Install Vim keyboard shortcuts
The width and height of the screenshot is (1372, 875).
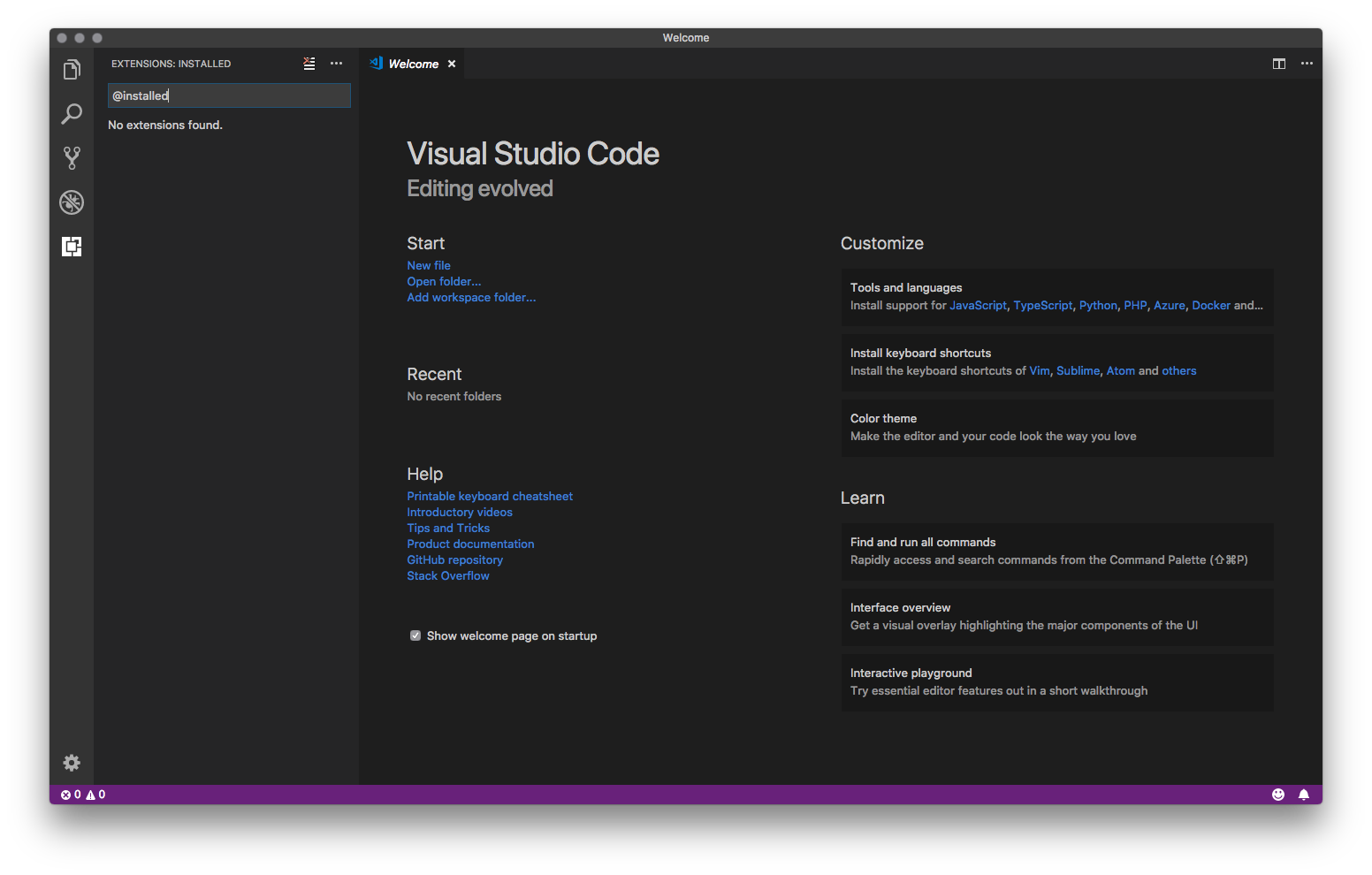[1039, 370]
